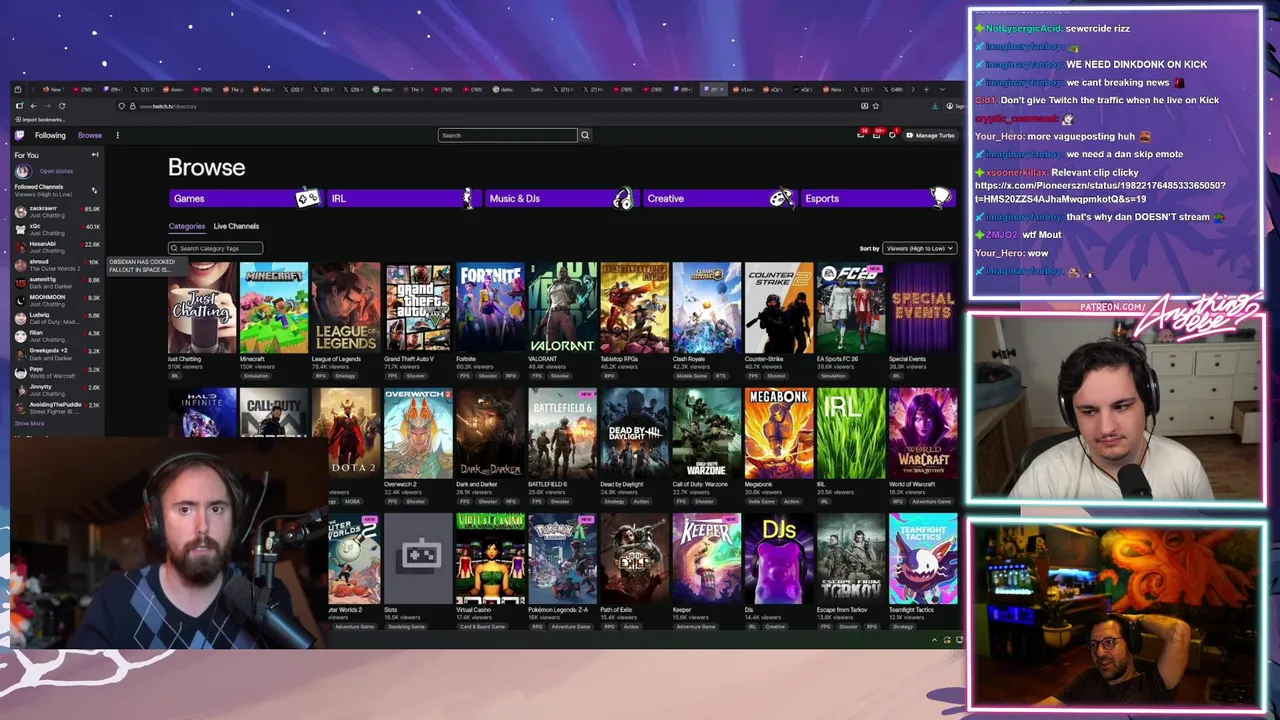Click browser forward arrow
1280x720 pixels.
(48, 106)
